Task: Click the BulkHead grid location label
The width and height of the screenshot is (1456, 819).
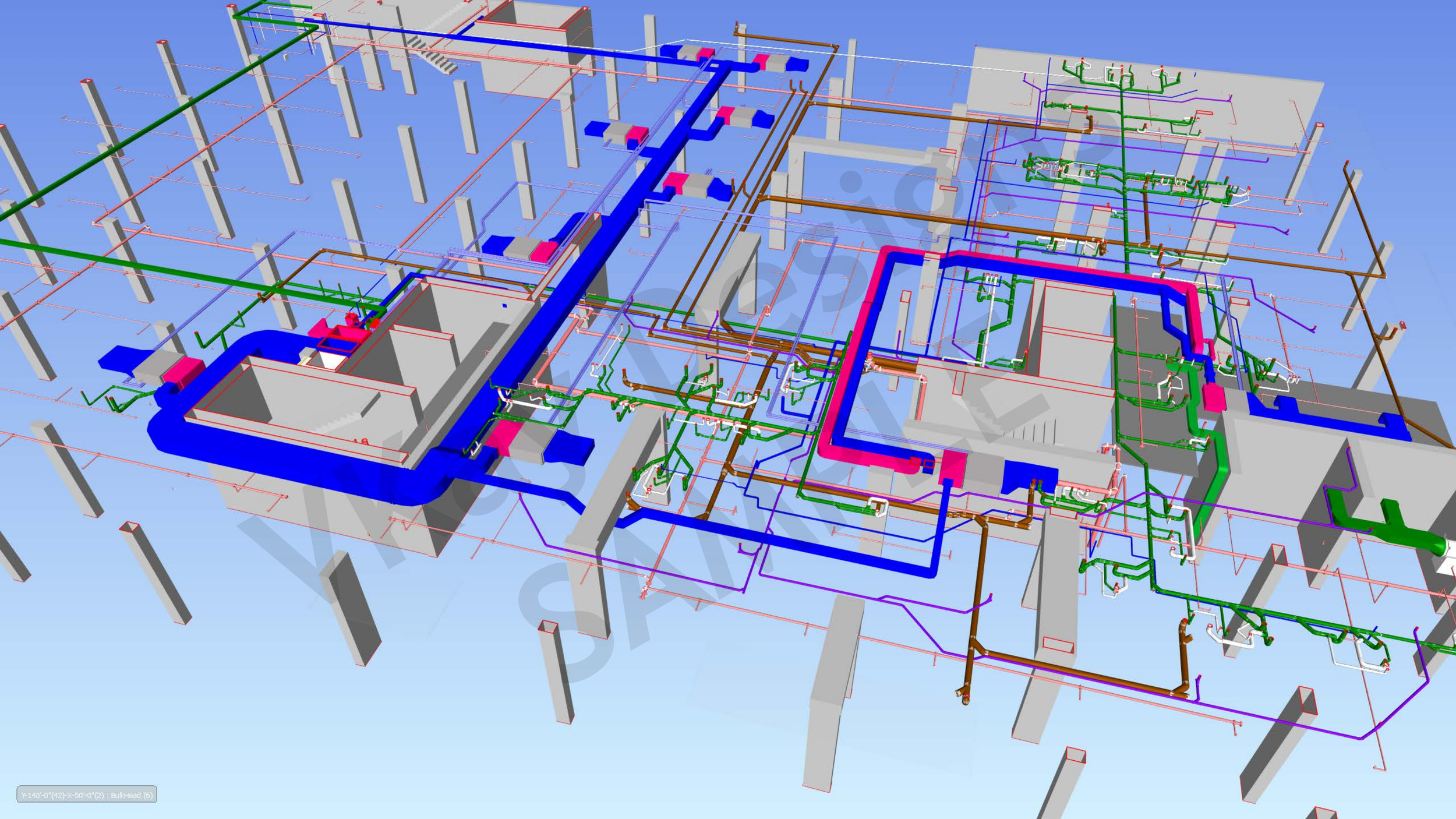Action: (86, 795)
